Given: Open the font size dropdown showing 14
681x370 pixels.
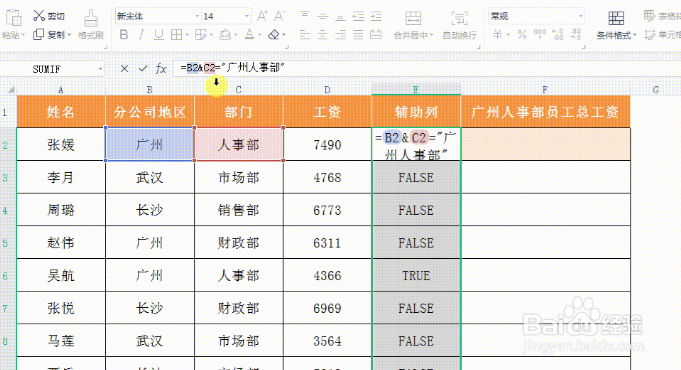Looking at the screenshot, I should 247,16.
